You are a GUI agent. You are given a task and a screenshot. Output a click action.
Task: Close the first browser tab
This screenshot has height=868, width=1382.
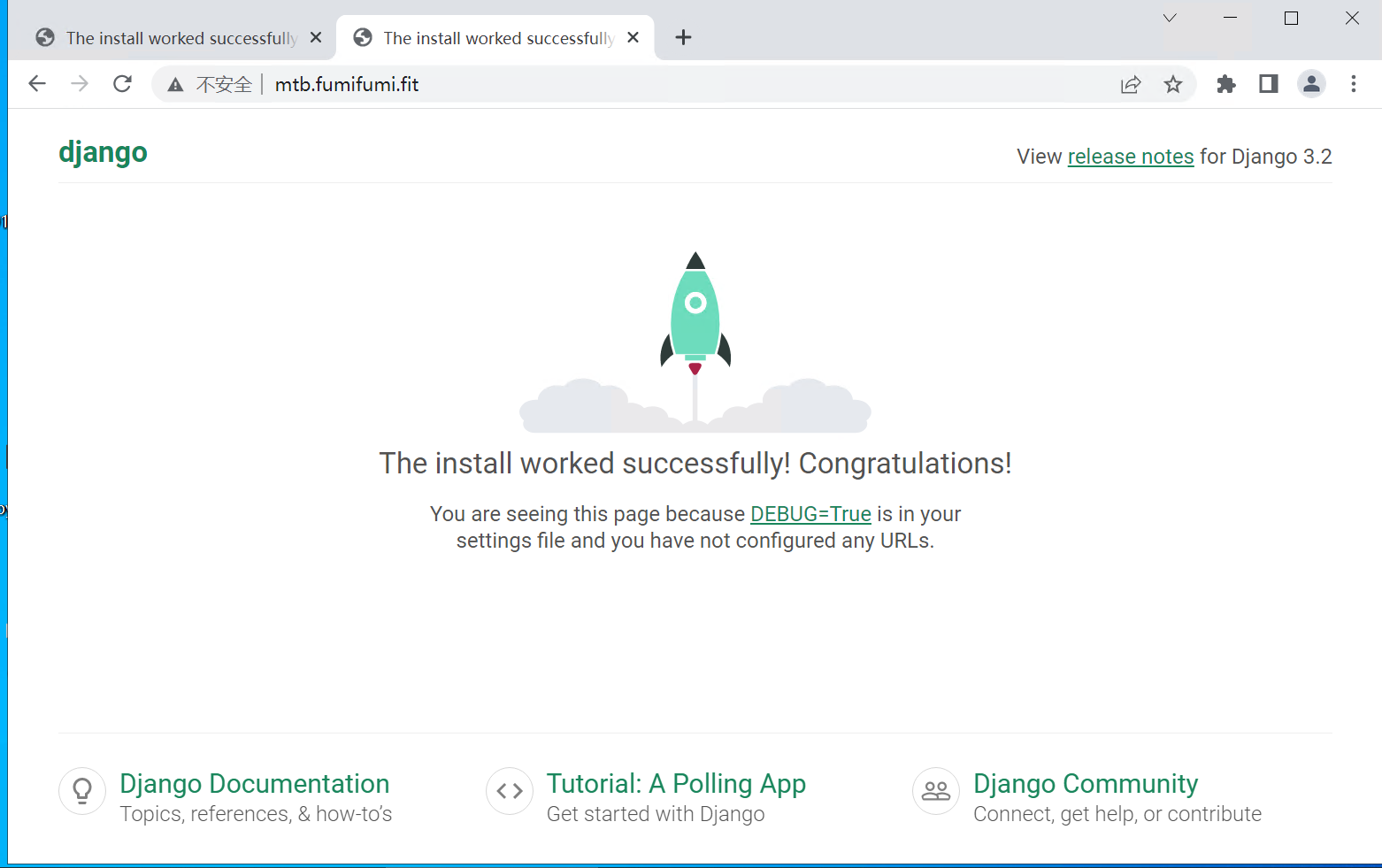tap(316, 37)
